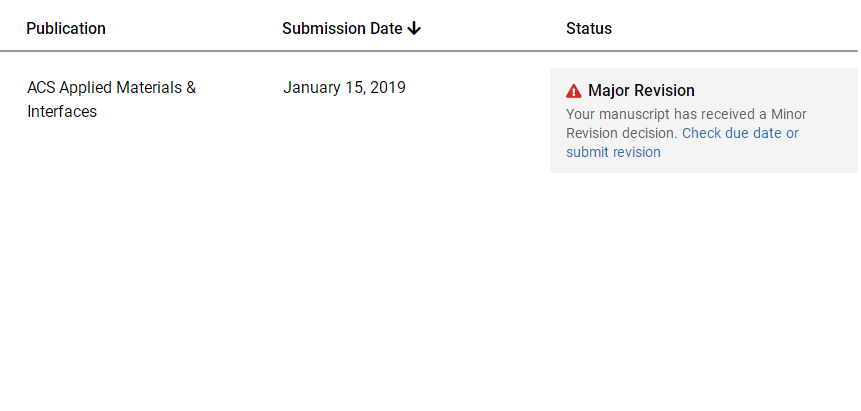This screenshot has width=861, height=411.
Task: Click the Publication column header
Action: coord(66,28)
